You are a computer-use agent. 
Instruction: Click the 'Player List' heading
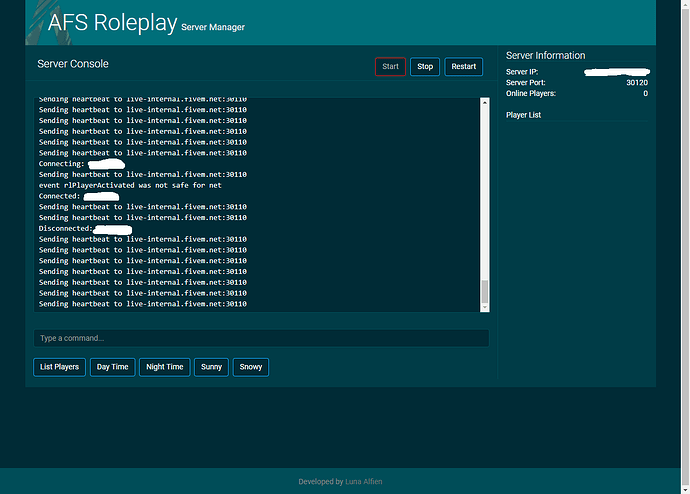pyautogui.click(x=523, y=115)
